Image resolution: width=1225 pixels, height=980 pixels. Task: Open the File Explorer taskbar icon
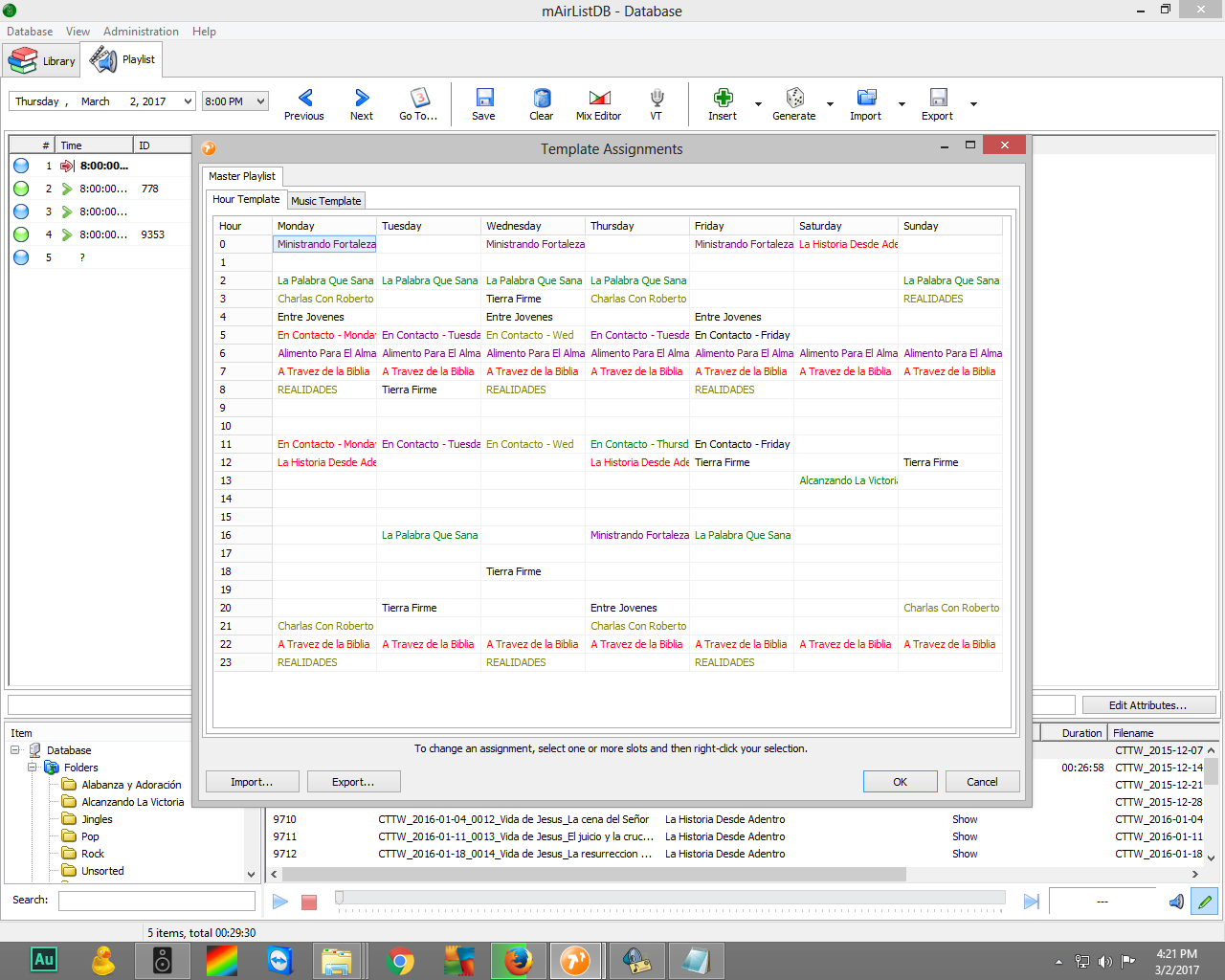tap(337, 960)
